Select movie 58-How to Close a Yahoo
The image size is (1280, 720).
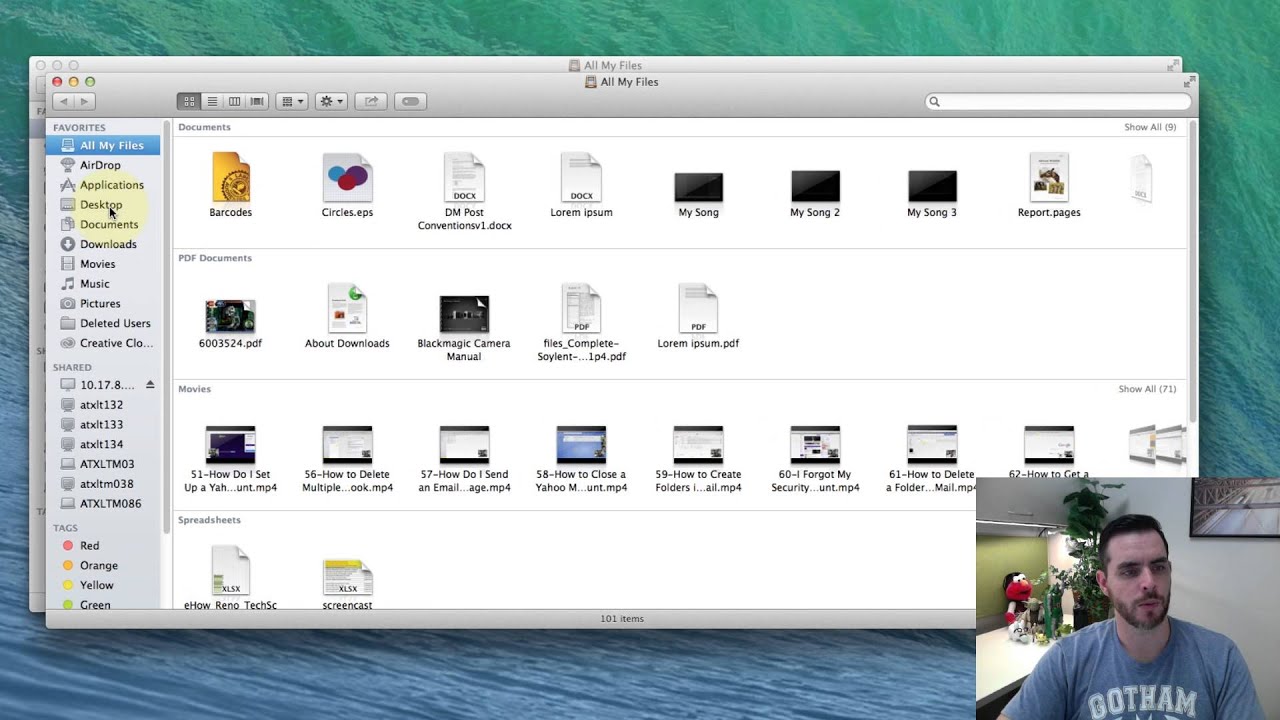581,445
